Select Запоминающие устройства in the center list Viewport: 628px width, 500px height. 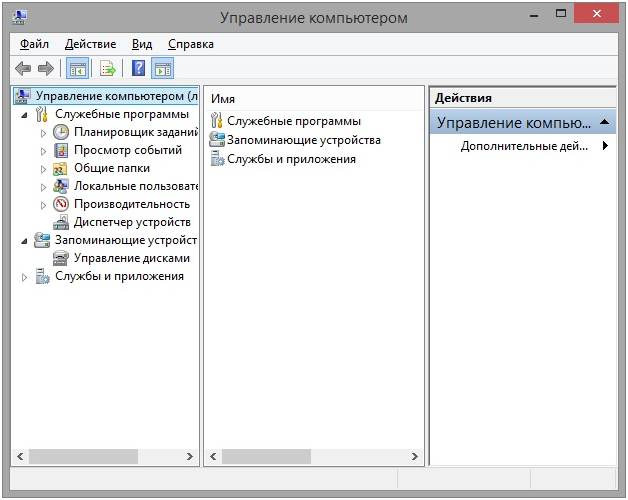tap(303, 140)
